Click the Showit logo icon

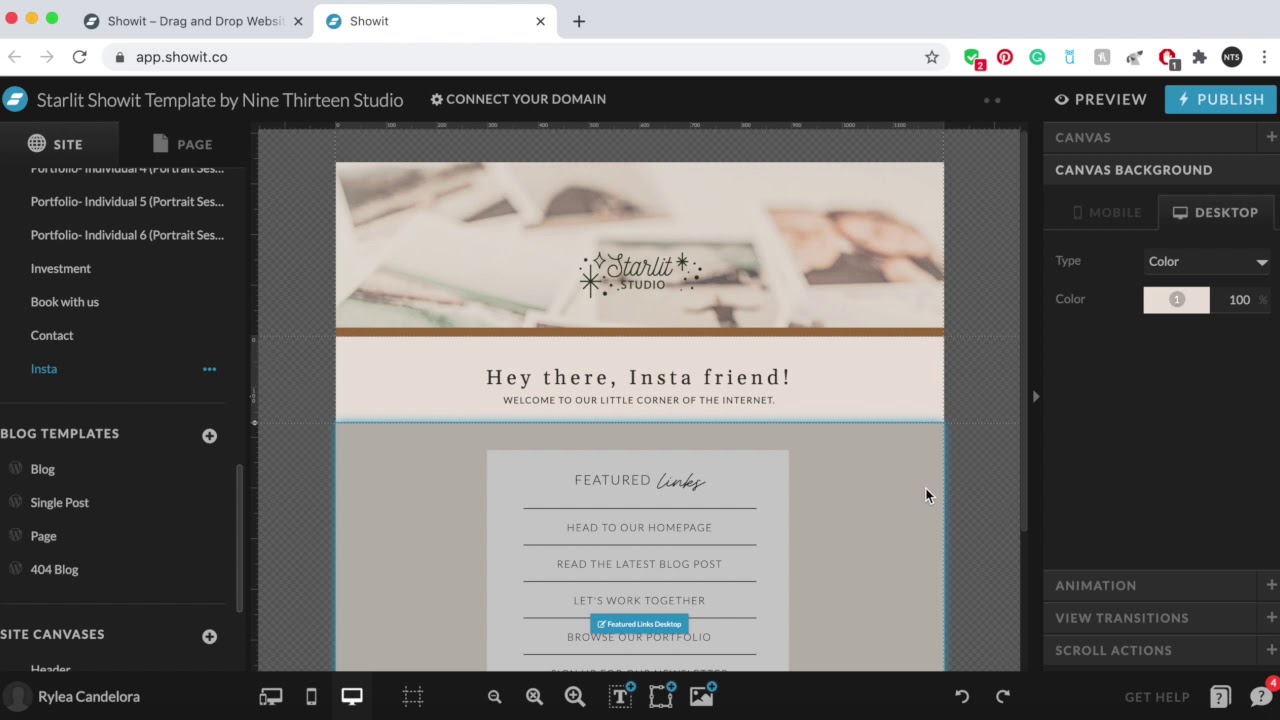coord(15,99)
